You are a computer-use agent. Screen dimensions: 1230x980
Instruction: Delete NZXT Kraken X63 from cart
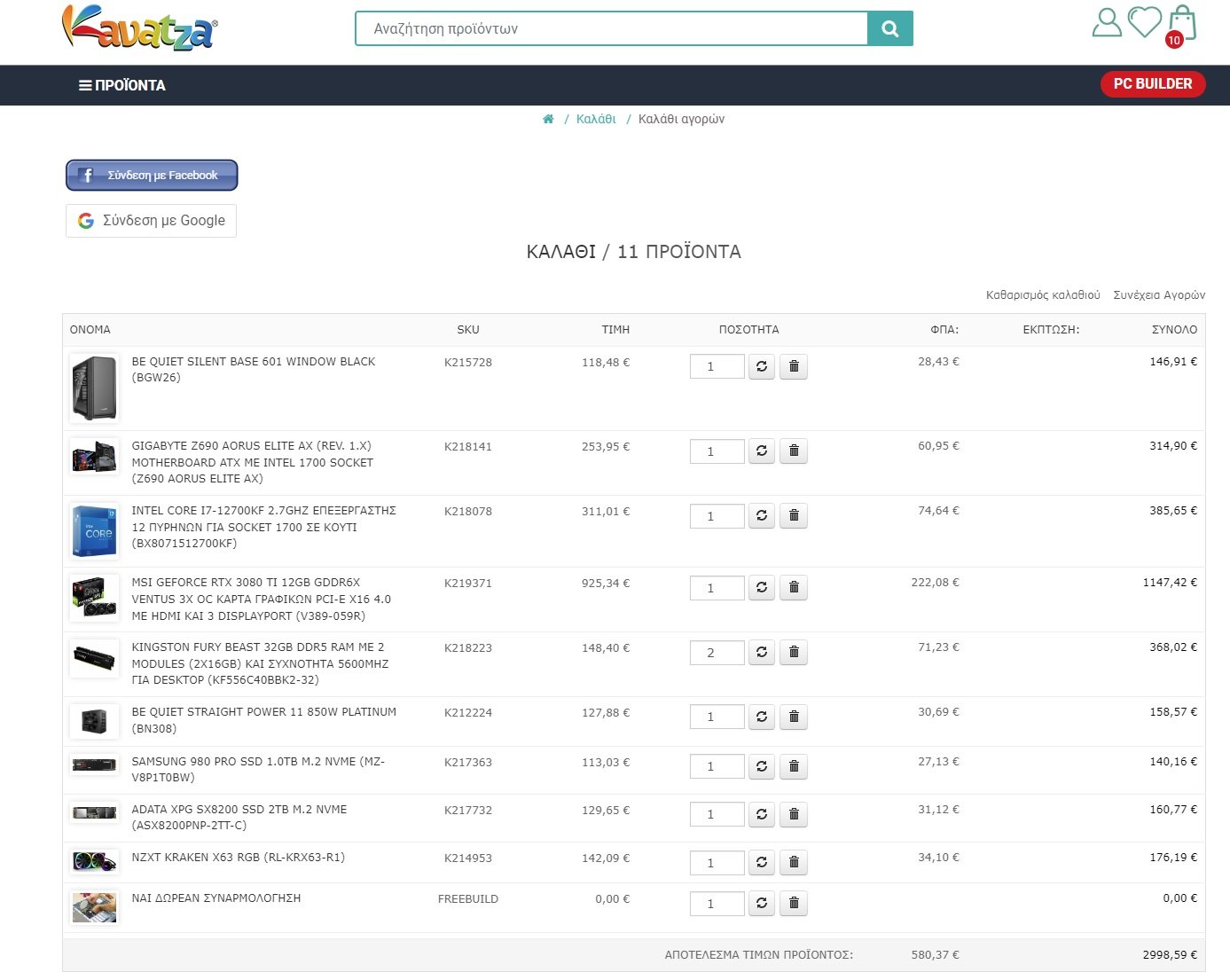pyautogui.click(x=794, y=863)
